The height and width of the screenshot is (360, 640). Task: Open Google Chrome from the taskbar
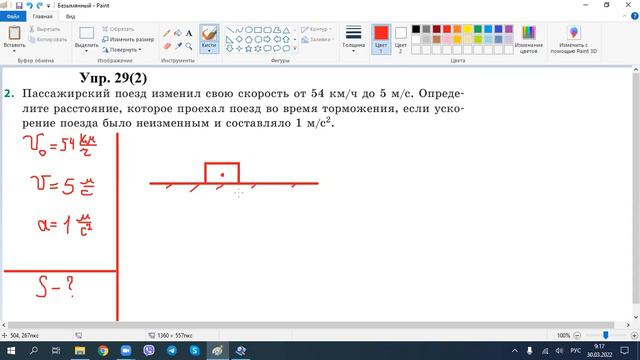coord(103,351)
